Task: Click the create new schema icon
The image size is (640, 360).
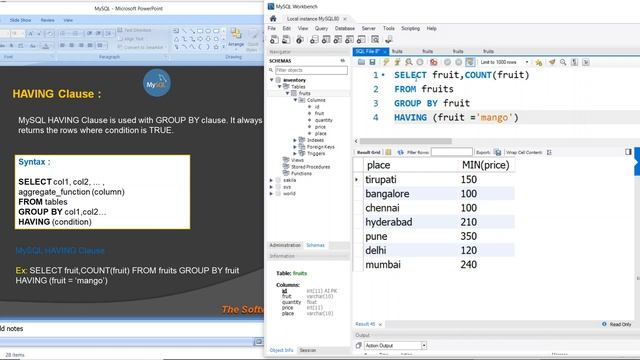Action: click(x=314, y=40)
